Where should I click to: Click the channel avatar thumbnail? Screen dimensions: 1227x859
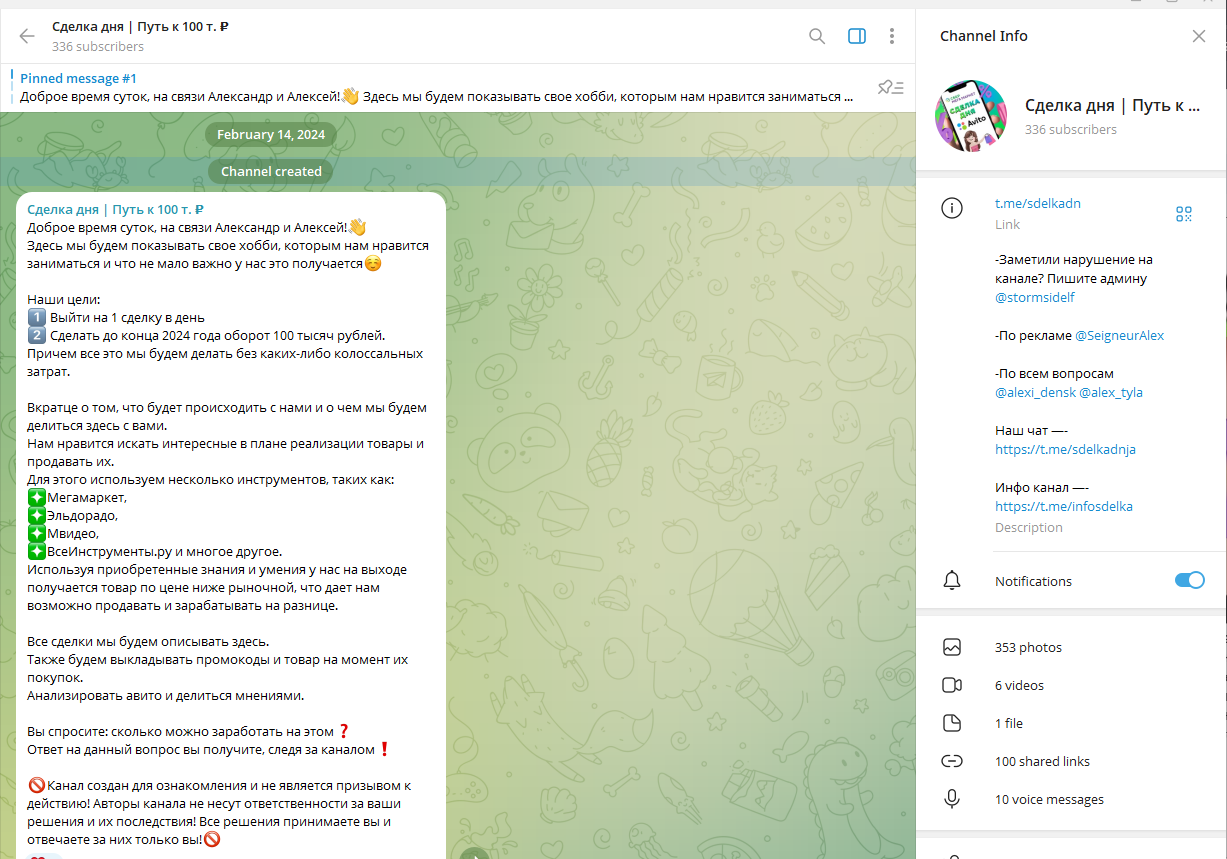(970, 116)
